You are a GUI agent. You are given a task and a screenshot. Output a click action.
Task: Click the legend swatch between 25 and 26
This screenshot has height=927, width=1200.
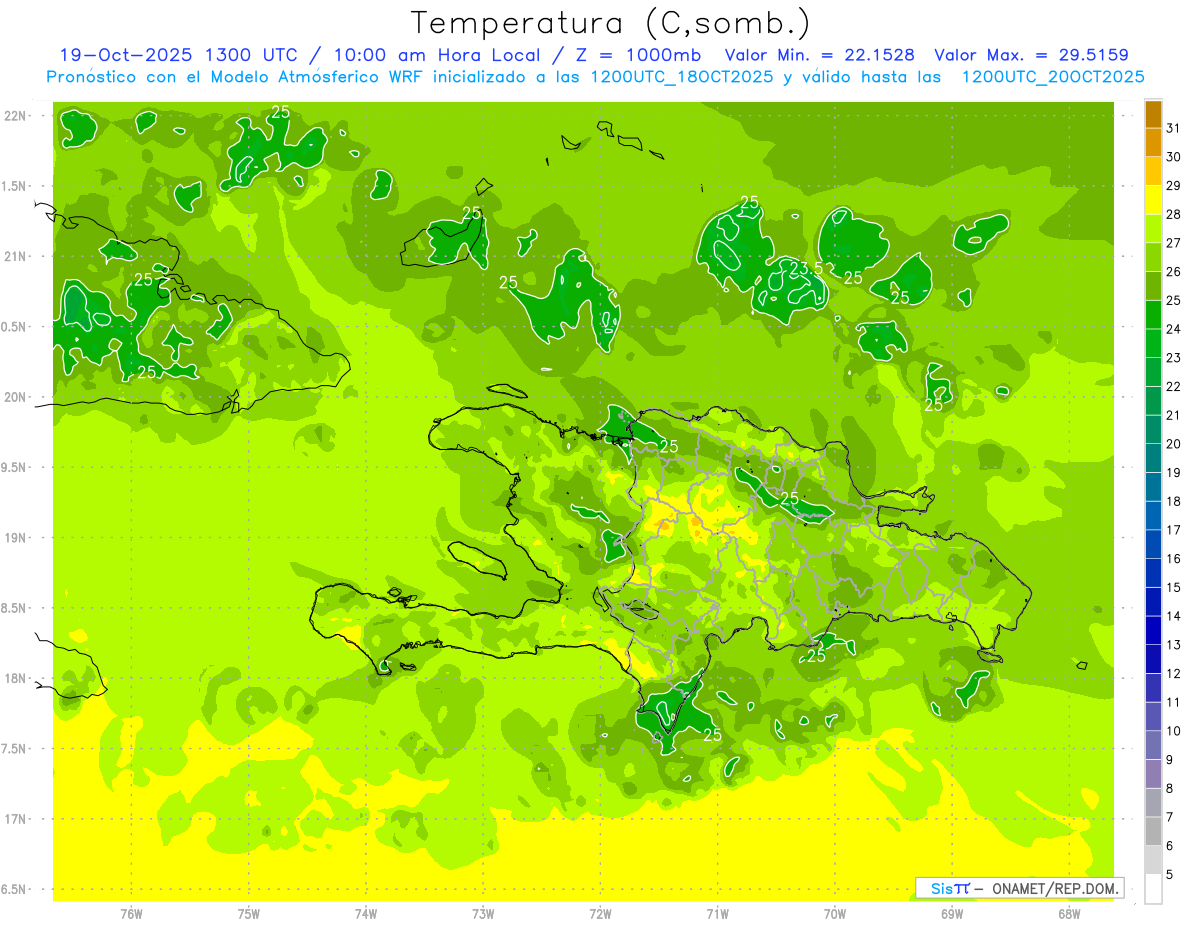1153,286
